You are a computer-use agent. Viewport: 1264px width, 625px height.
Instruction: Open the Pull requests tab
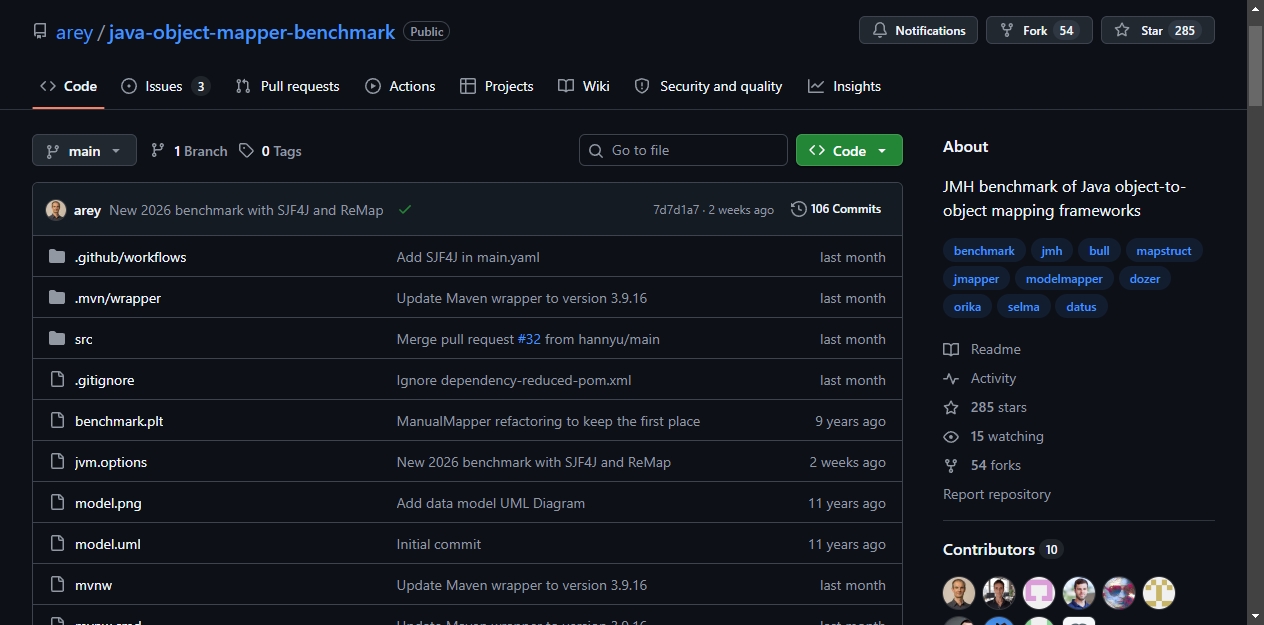[287, 86]
